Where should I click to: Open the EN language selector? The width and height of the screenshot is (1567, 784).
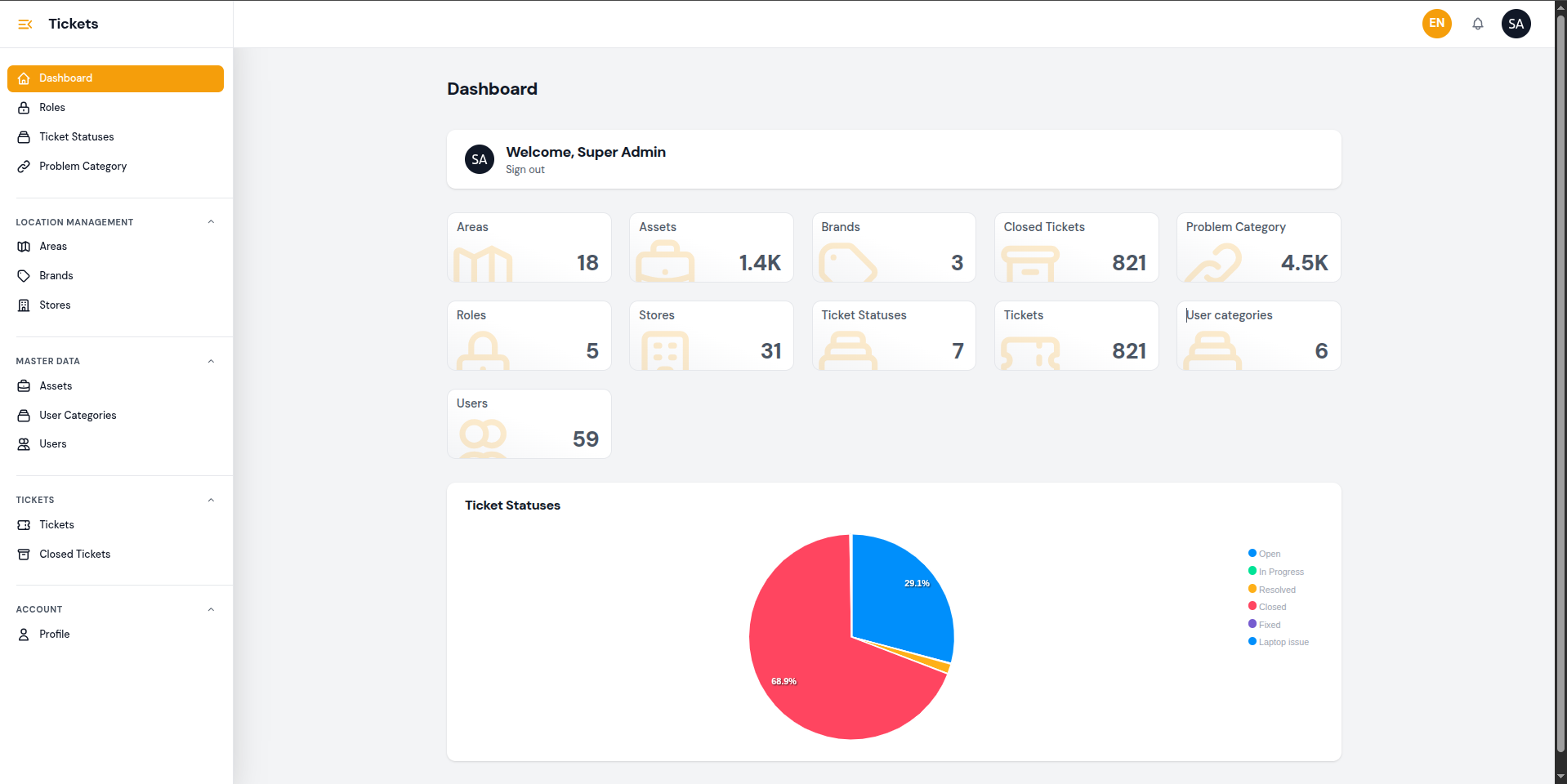(1436, 24)
